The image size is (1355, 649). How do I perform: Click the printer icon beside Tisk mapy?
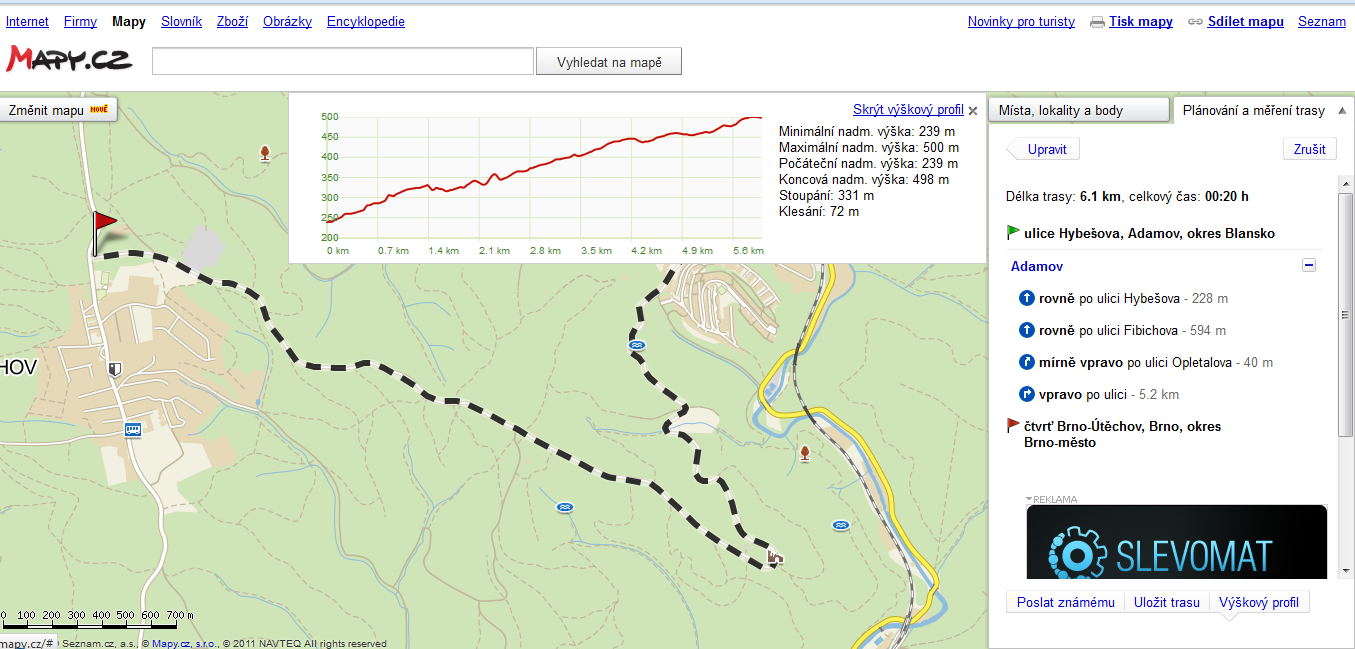click(1097, 22)
